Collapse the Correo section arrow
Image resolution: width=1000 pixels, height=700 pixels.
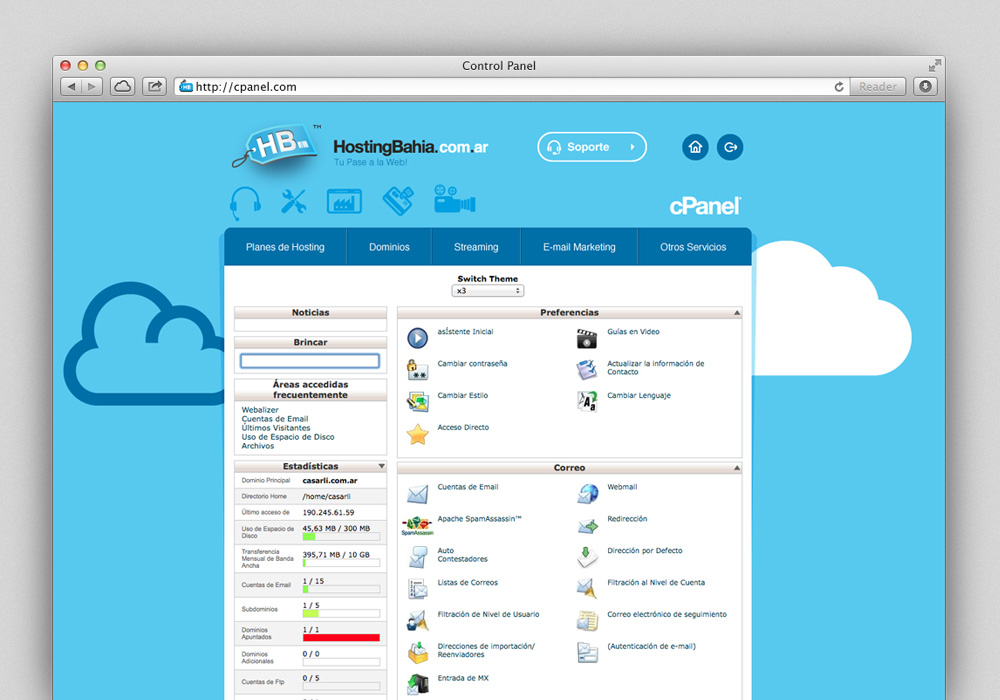(737, 468)
